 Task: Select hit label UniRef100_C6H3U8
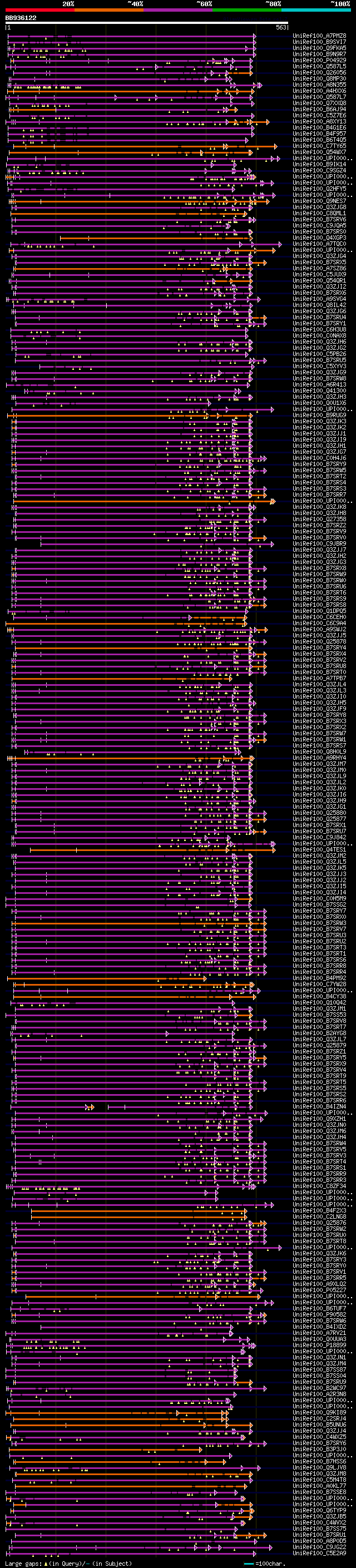(319, 329)
